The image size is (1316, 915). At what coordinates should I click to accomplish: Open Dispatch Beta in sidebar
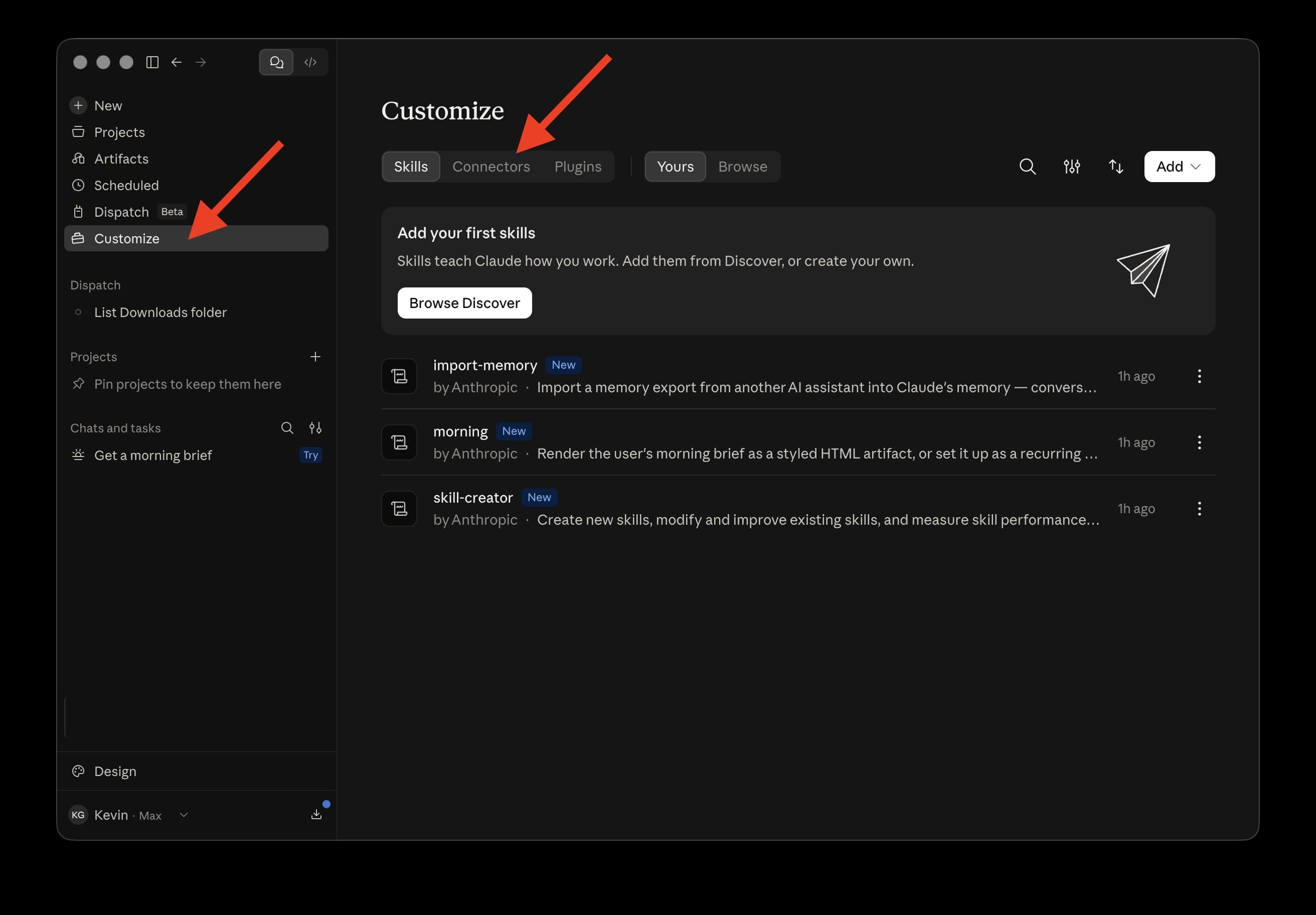(x=196, y=212)
